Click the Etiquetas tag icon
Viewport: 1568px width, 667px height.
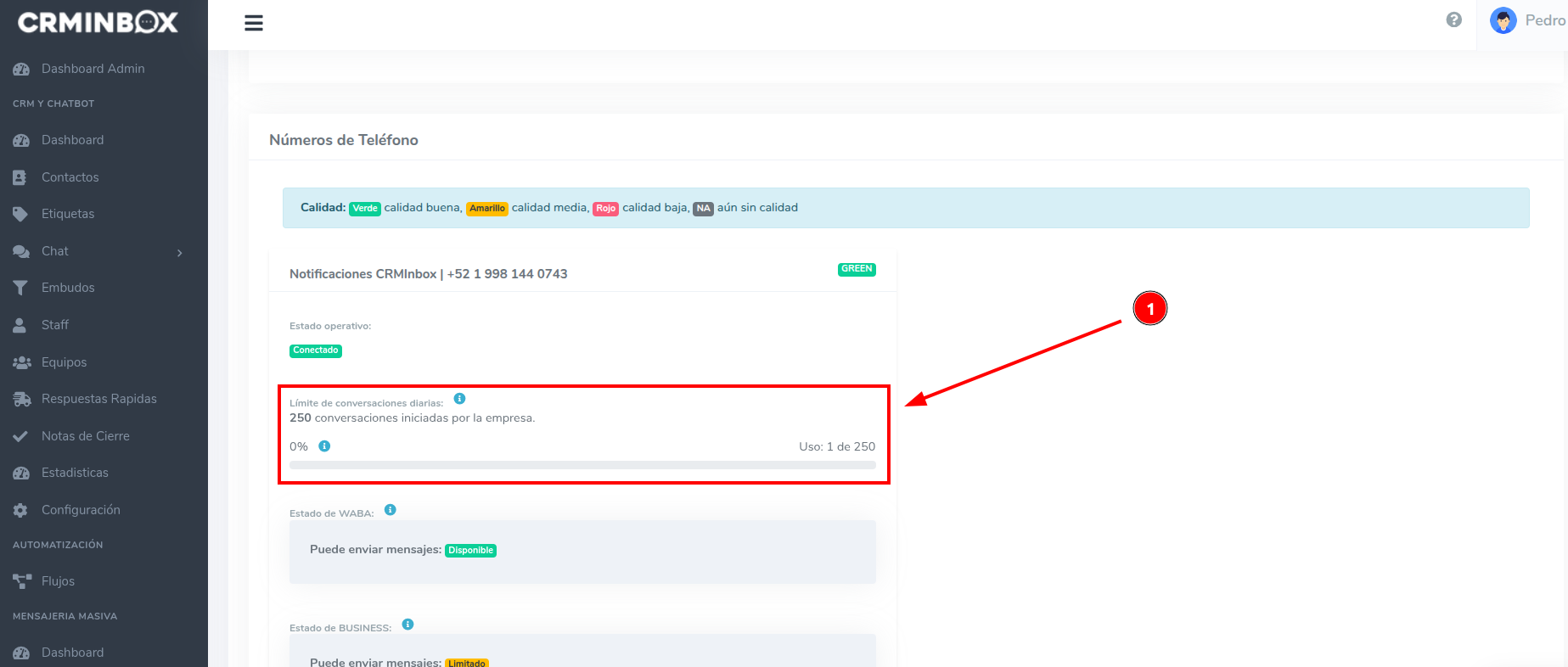[x=20, y=214]
